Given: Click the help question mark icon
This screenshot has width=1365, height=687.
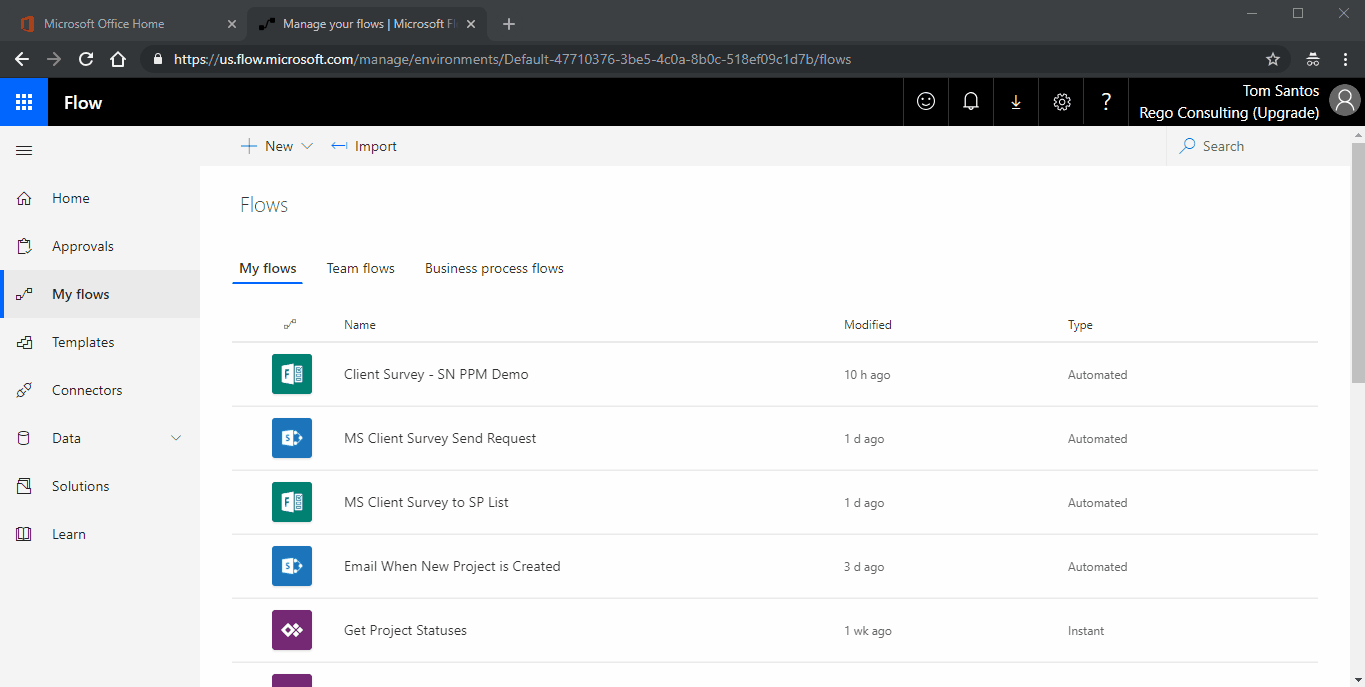Looking at the screenshot, I should point(1106,102).
